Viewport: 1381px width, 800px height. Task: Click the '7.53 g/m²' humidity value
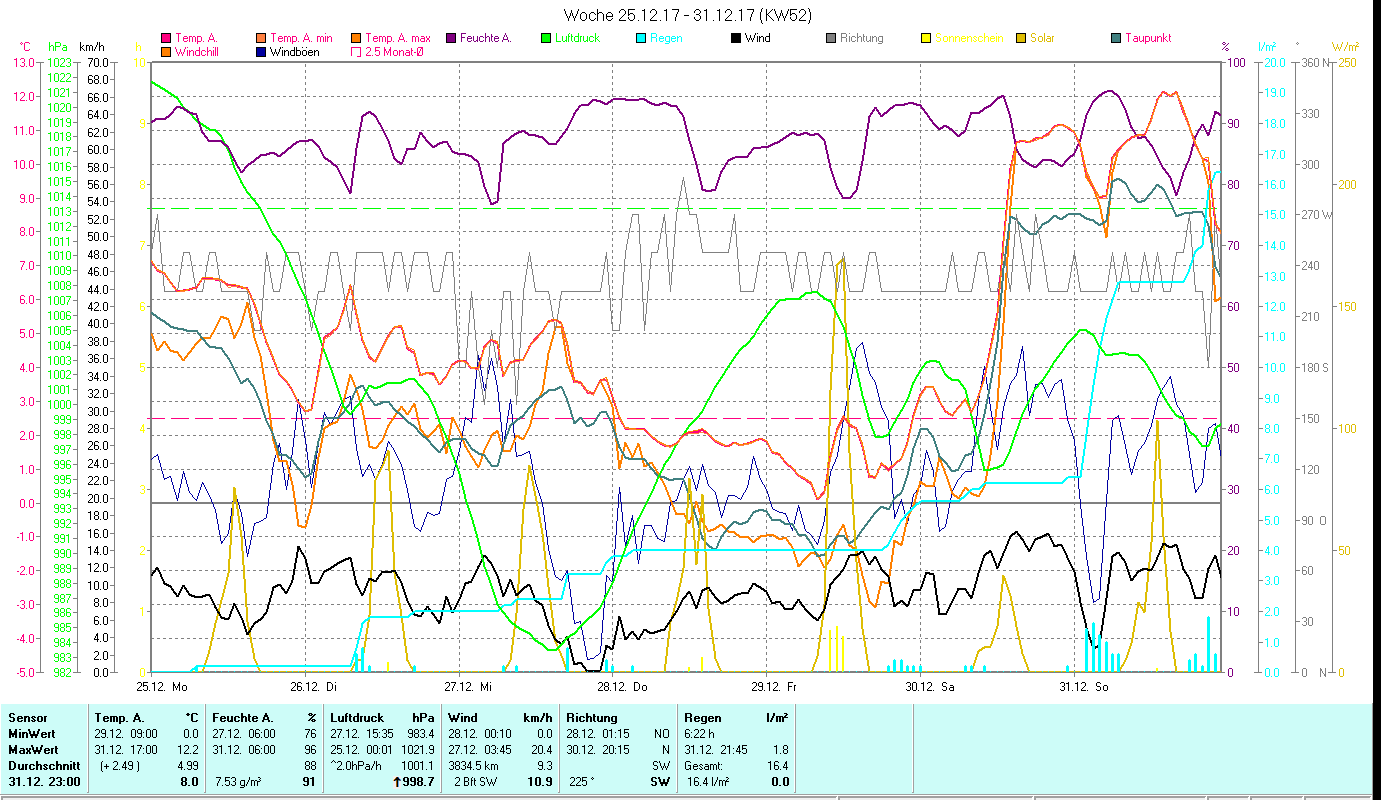coord(240,782)
